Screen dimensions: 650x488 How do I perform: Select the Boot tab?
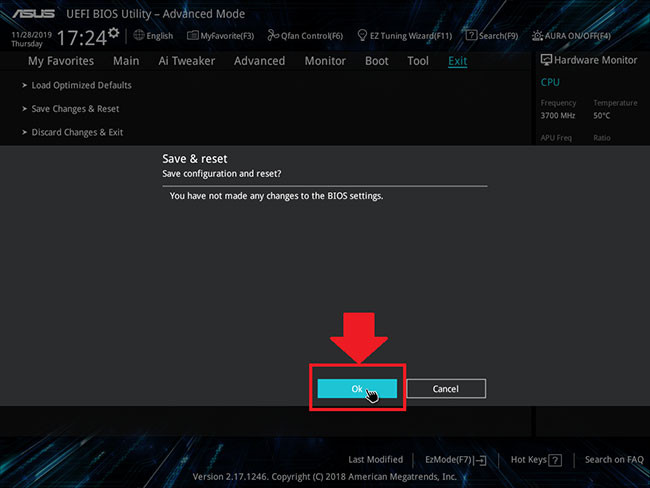(x=377, y=61)
